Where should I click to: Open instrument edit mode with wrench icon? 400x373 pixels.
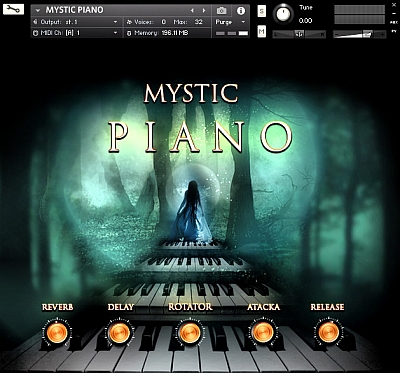click(x=13, y=9)
